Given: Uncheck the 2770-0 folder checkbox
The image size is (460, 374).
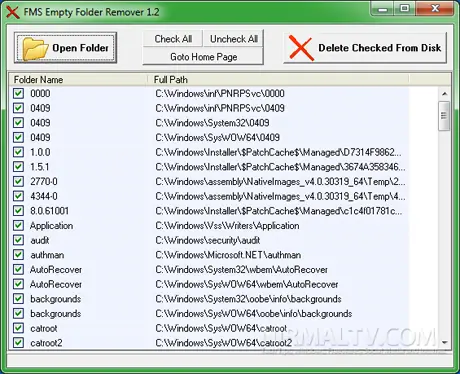Looking at the screenshot, I should pyautogui.click(x=18, y=181).
